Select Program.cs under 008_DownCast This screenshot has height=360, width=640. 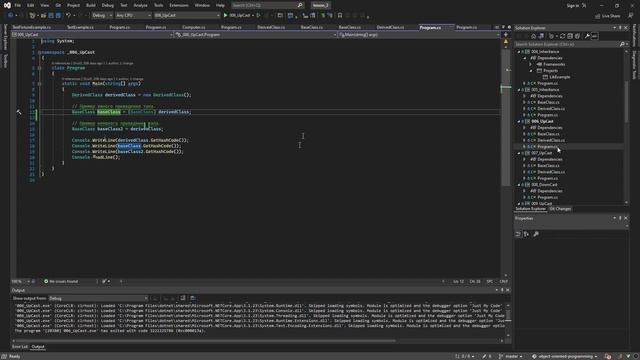coord(547,198)
